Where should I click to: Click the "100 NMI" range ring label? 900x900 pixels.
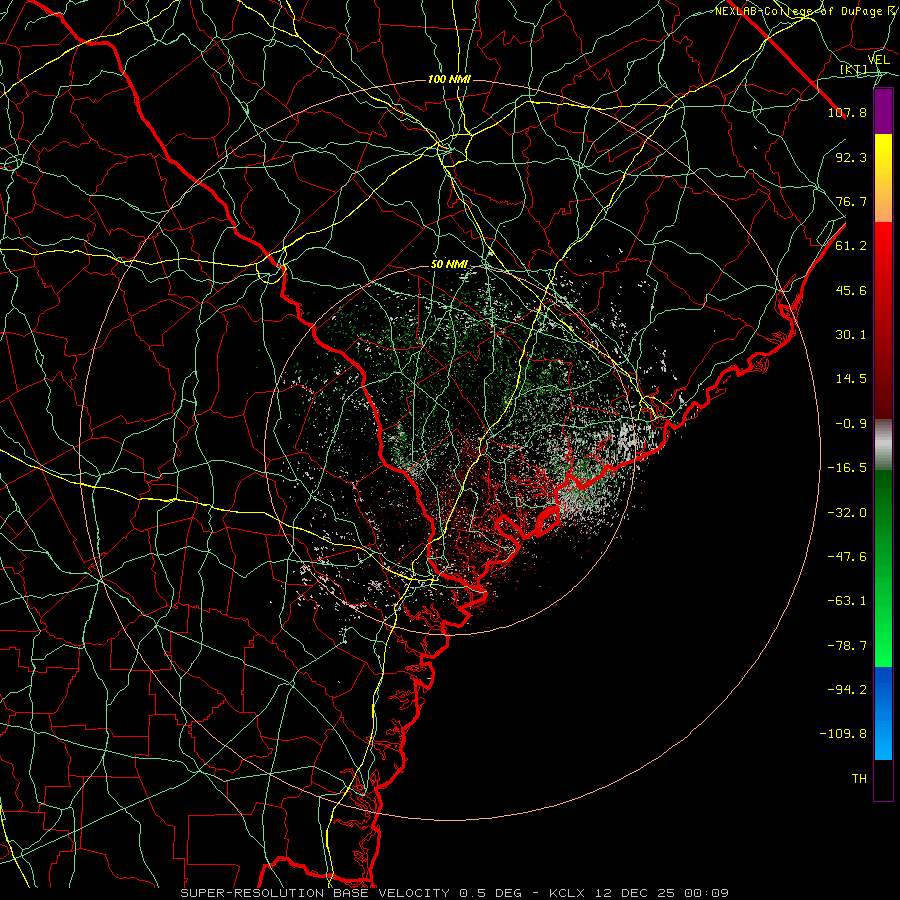(x=449, y=79)
